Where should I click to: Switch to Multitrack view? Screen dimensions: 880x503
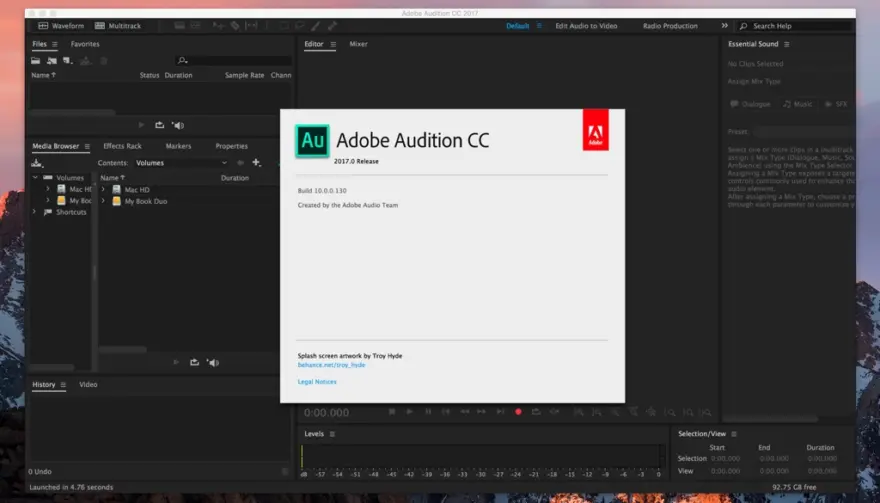[118, 26]
